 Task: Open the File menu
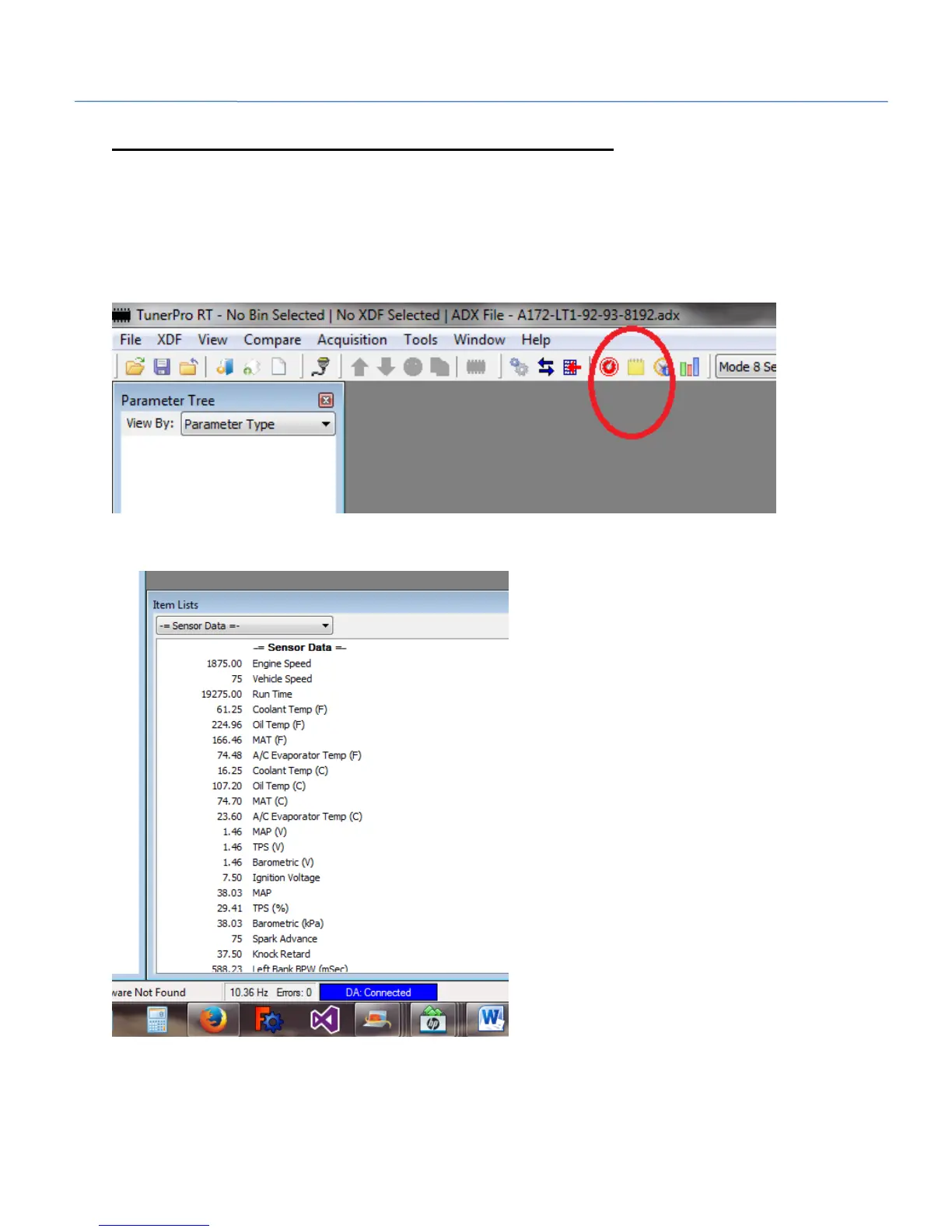pos(131,340)
